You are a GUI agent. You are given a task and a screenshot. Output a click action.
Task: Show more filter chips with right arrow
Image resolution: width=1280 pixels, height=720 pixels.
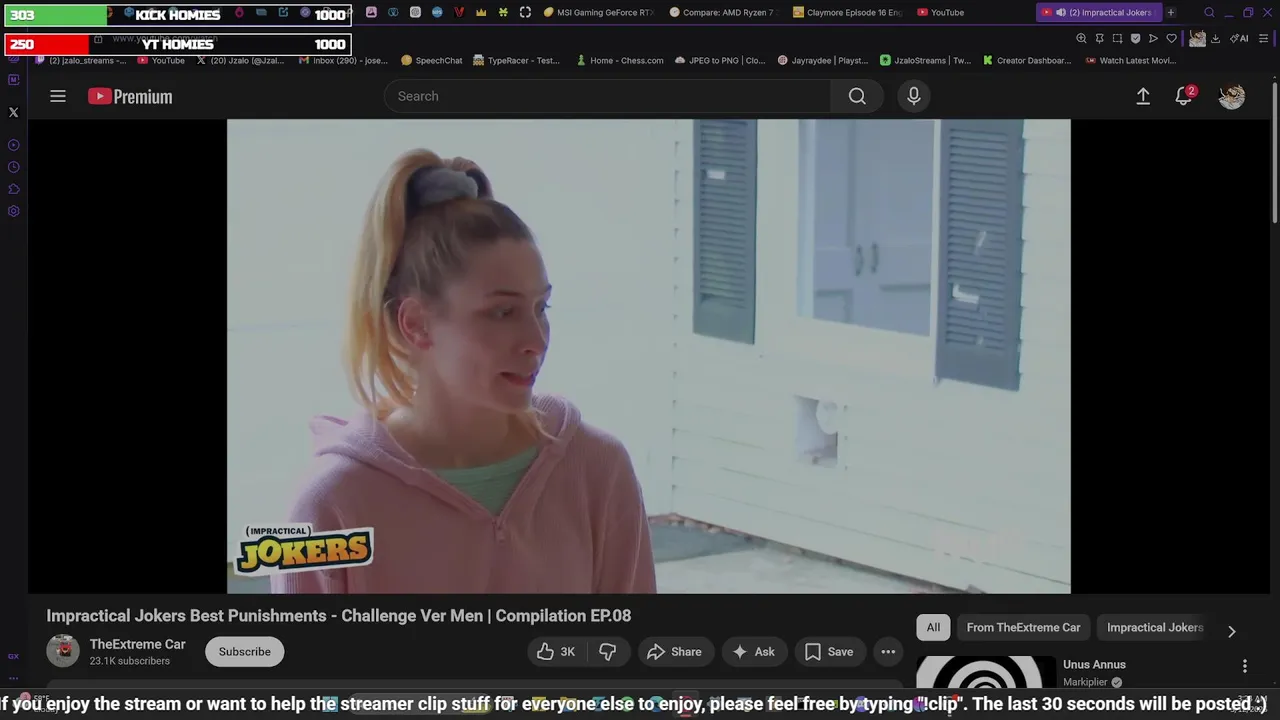pos(1231,631)
